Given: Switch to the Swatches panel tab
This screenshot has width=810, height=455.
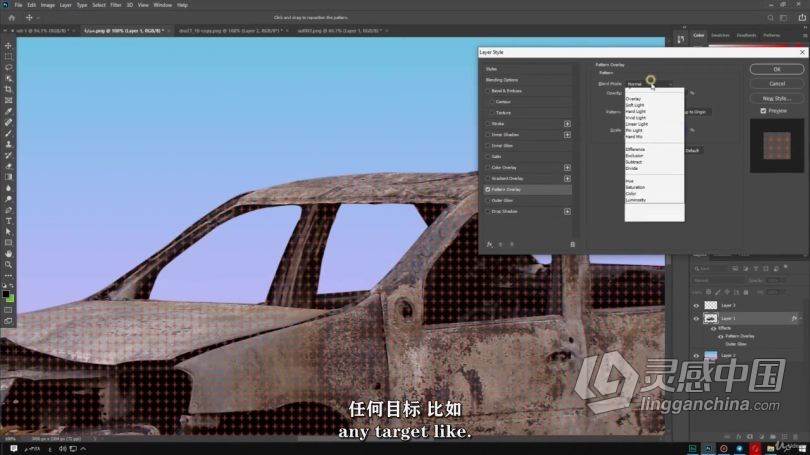Looking at the screenshot, I should click(x=720, y=36).
